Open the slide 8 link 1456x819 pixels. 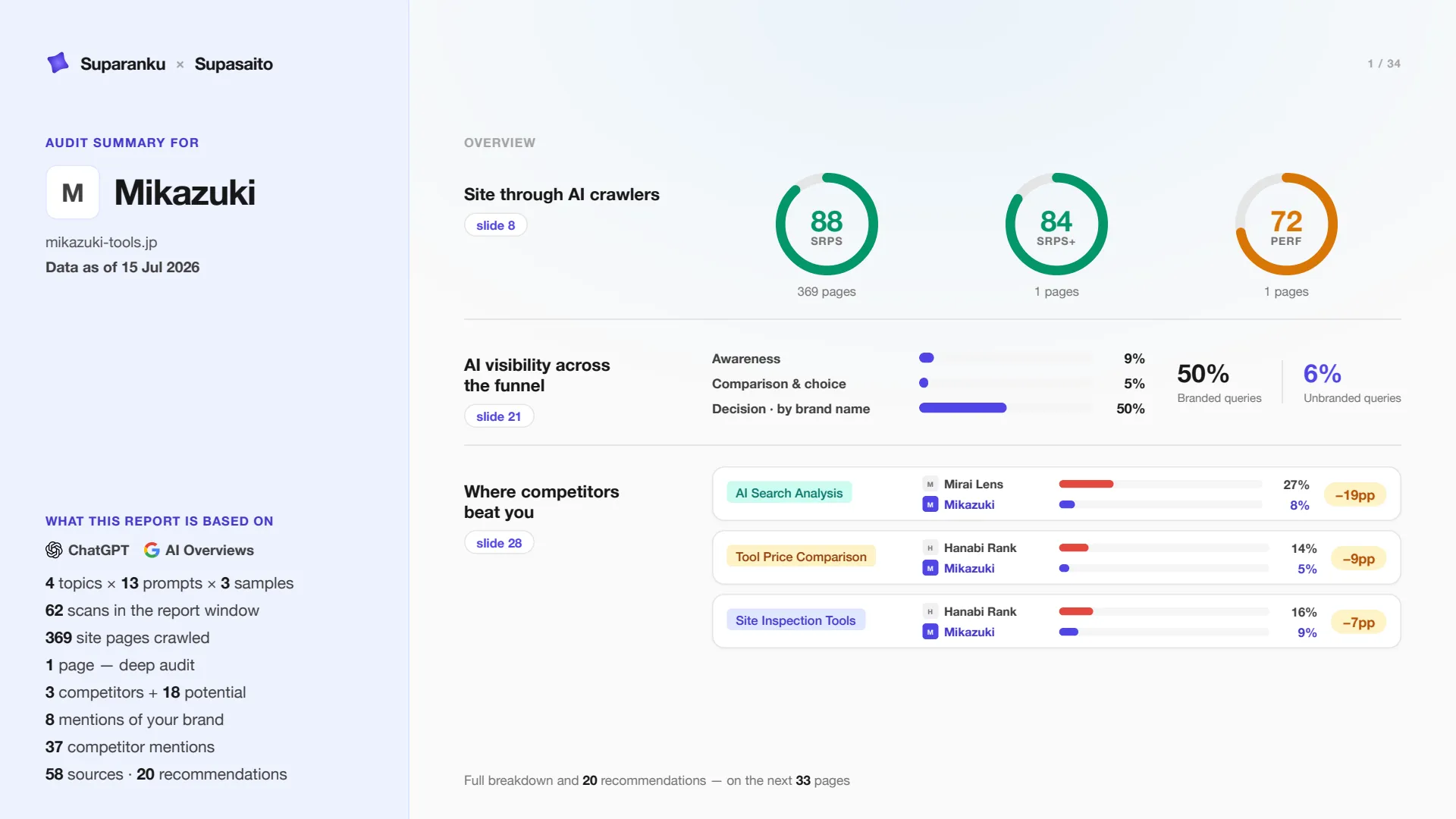(x=495, y=225)
